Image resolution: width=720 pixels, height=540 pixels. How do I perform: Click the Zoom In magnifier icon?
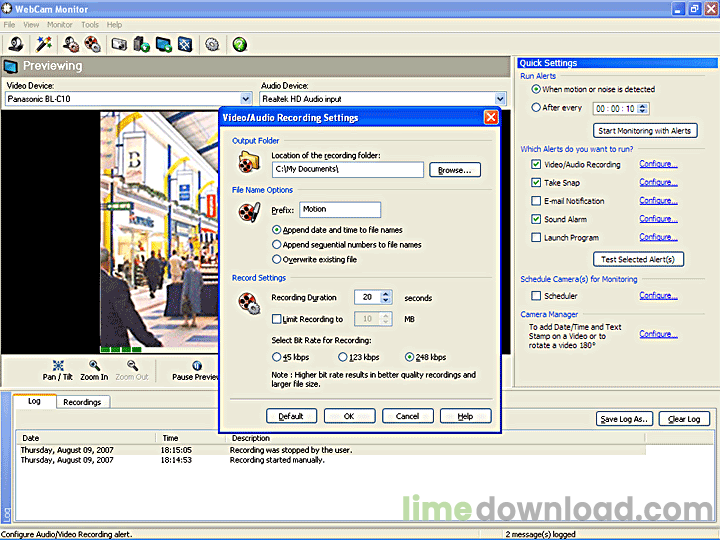94,366
